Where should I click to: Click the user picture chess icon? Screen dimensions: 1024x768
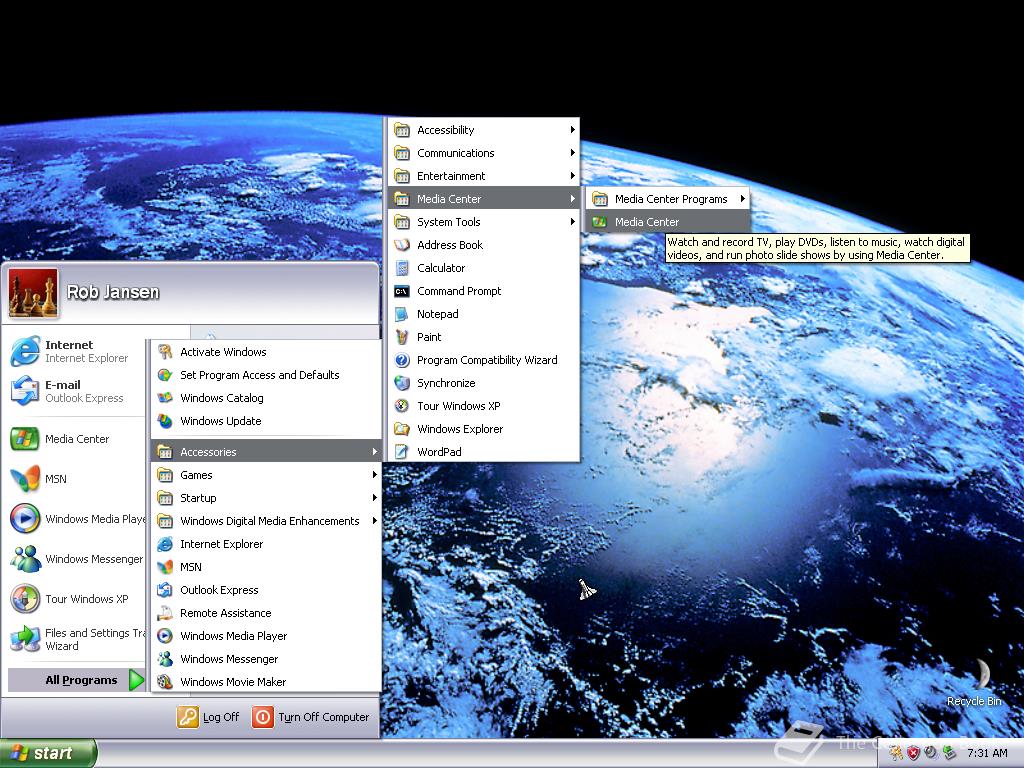click(x=33, y=293)
